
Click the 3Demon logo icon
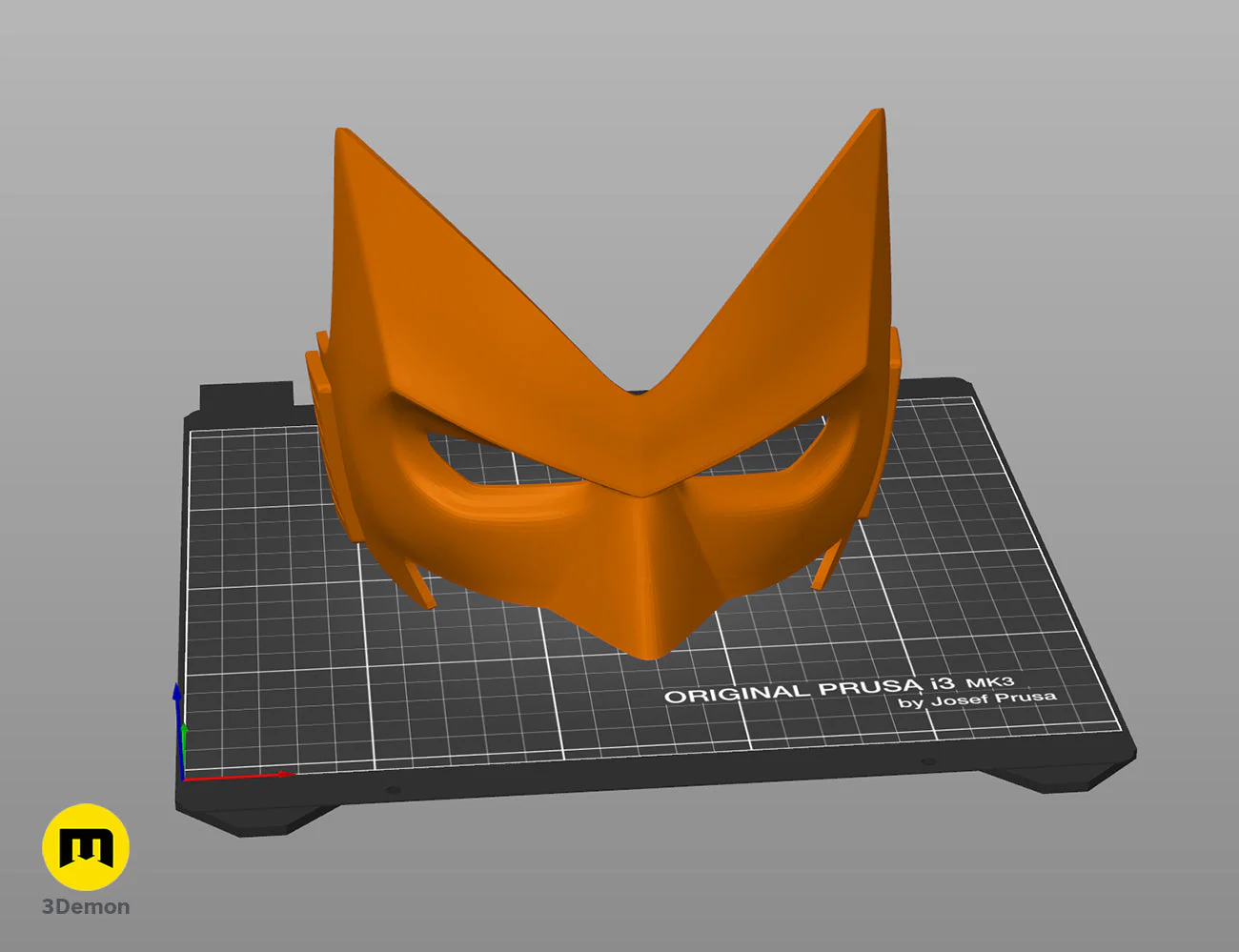point(86,847)
